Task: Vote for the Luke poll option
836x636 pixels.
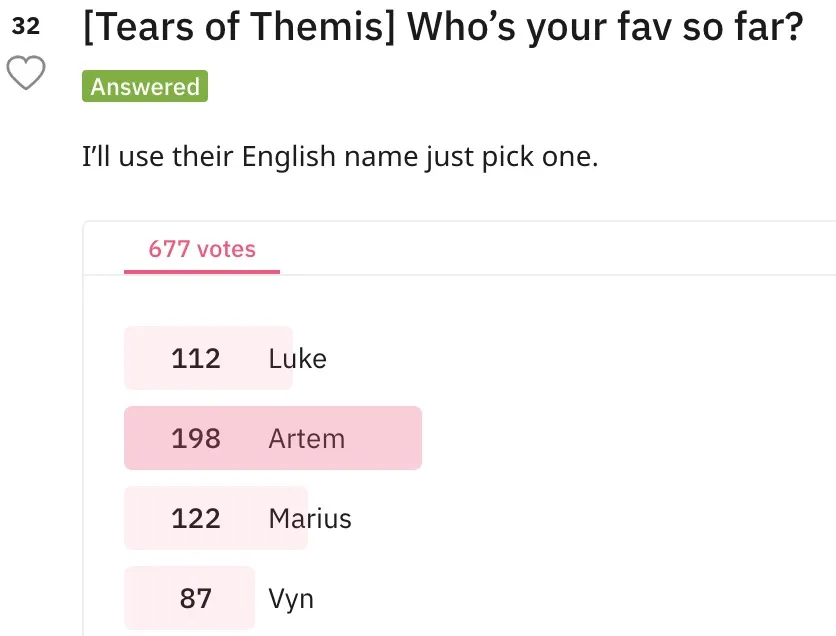Action: click(297, 358)
